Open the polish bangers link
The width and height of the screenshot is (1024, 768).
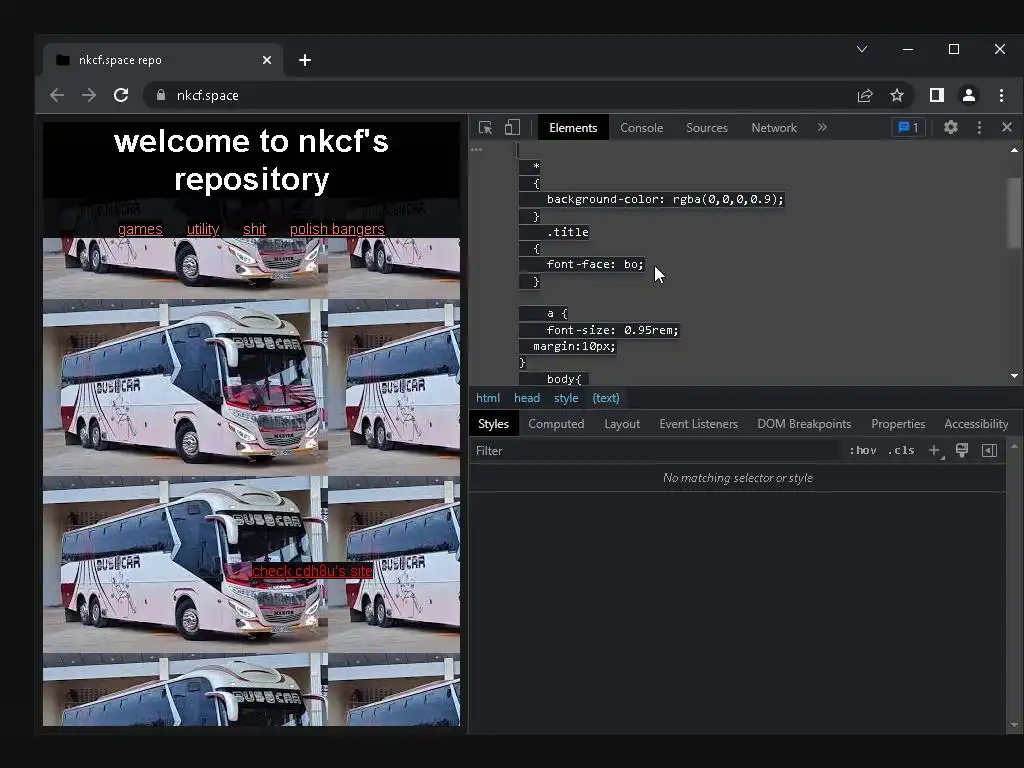[337, 229]
